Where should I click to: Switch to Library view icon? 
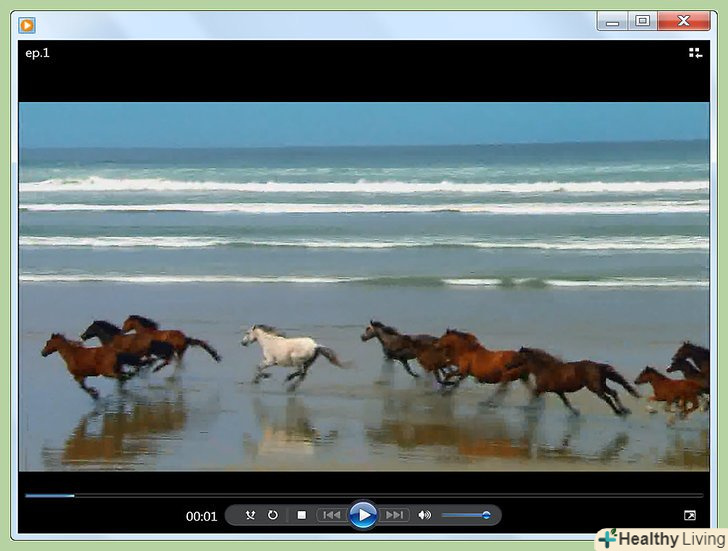coord(695,53)
